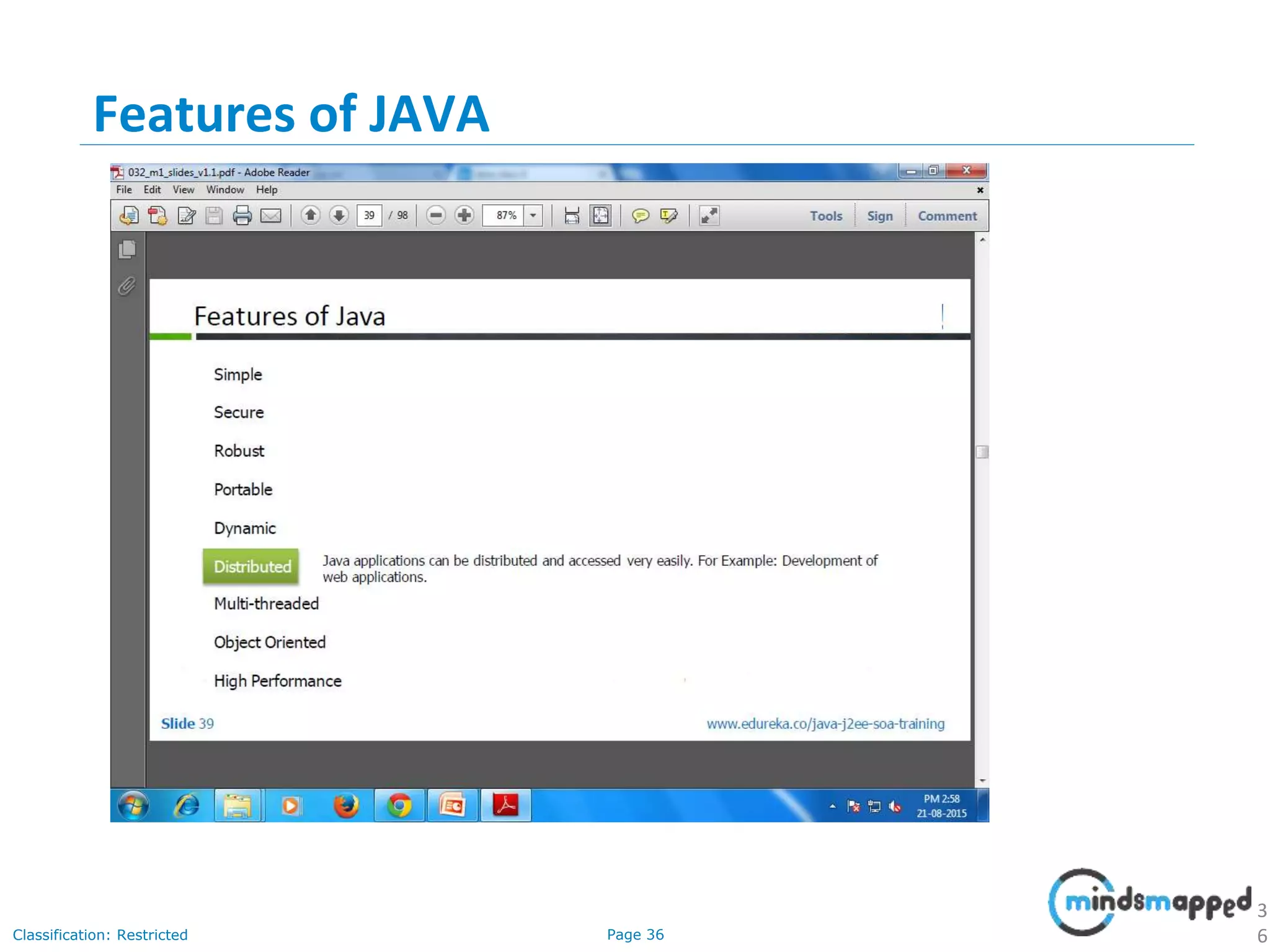Click the page number field showing 39

[x=370, y=216]
